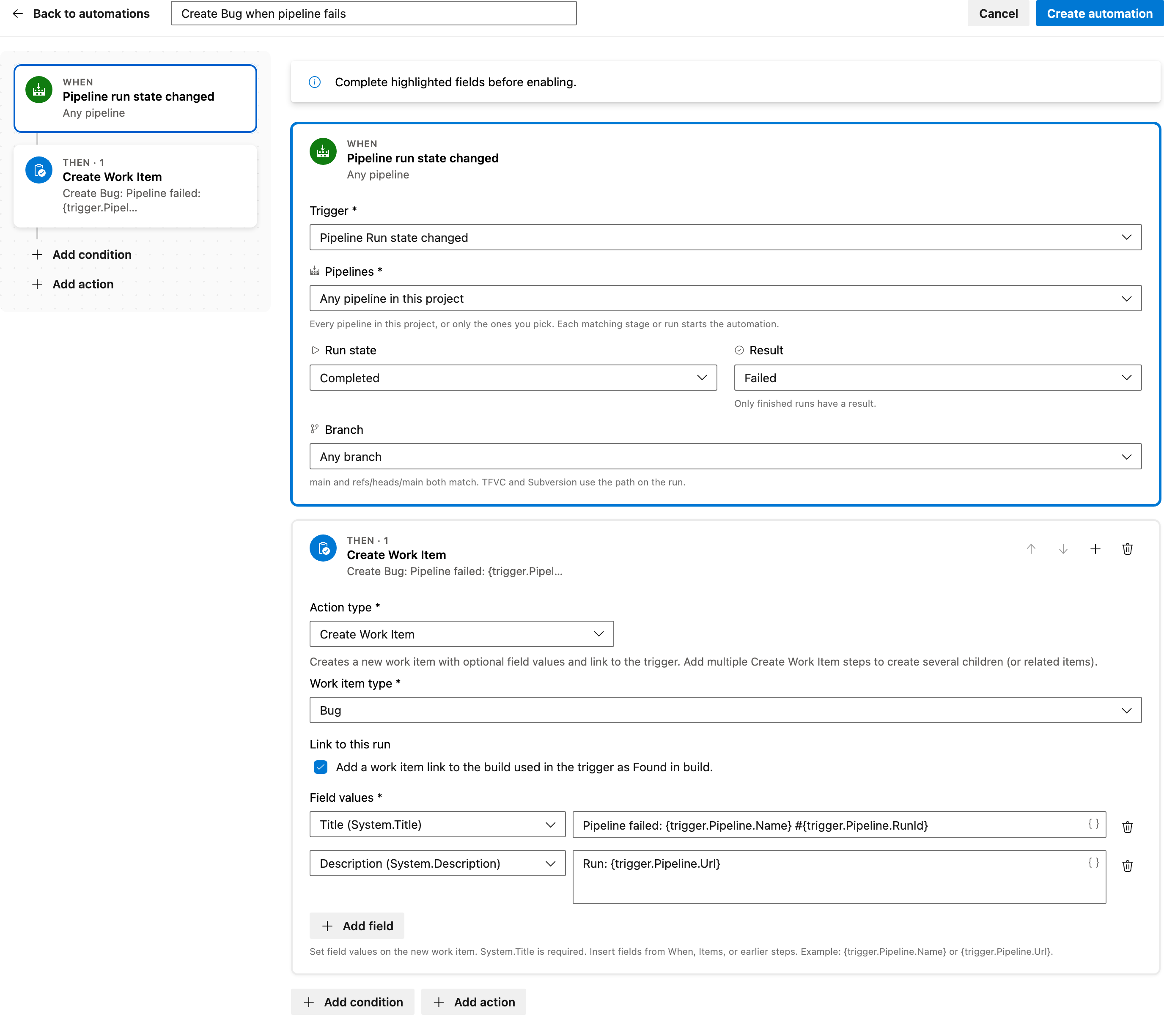Open the Pipelines dropdown
The width and height of the screenshot is (1164, 1036).
pos(725,298)
